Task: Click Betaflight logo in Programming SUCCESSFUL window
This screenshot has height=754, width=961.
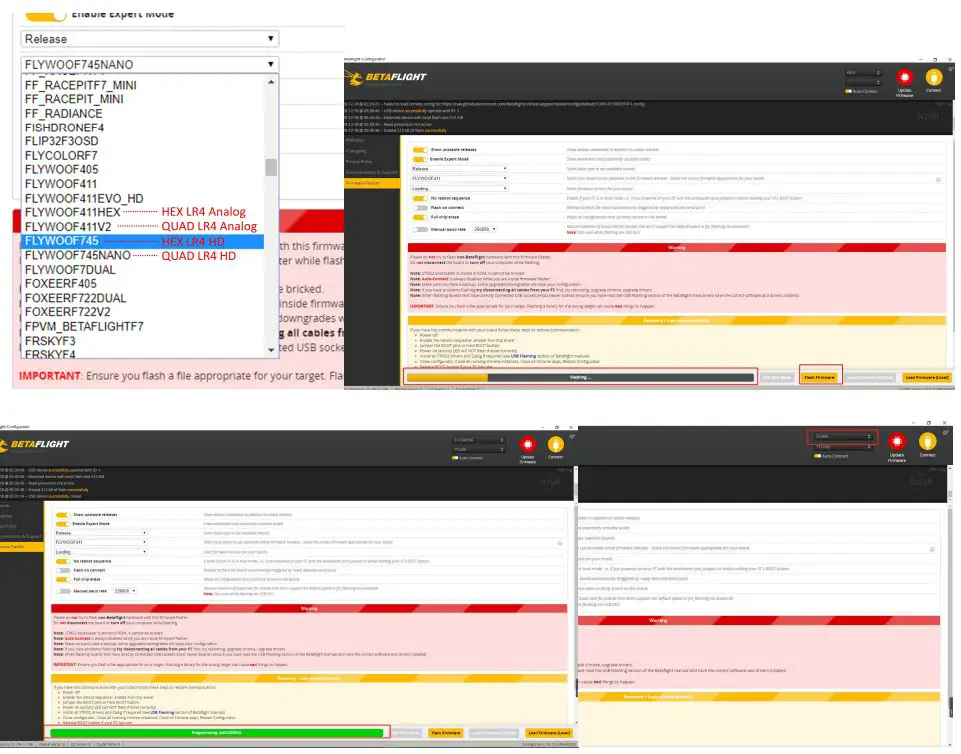Action: coord(35,444)
